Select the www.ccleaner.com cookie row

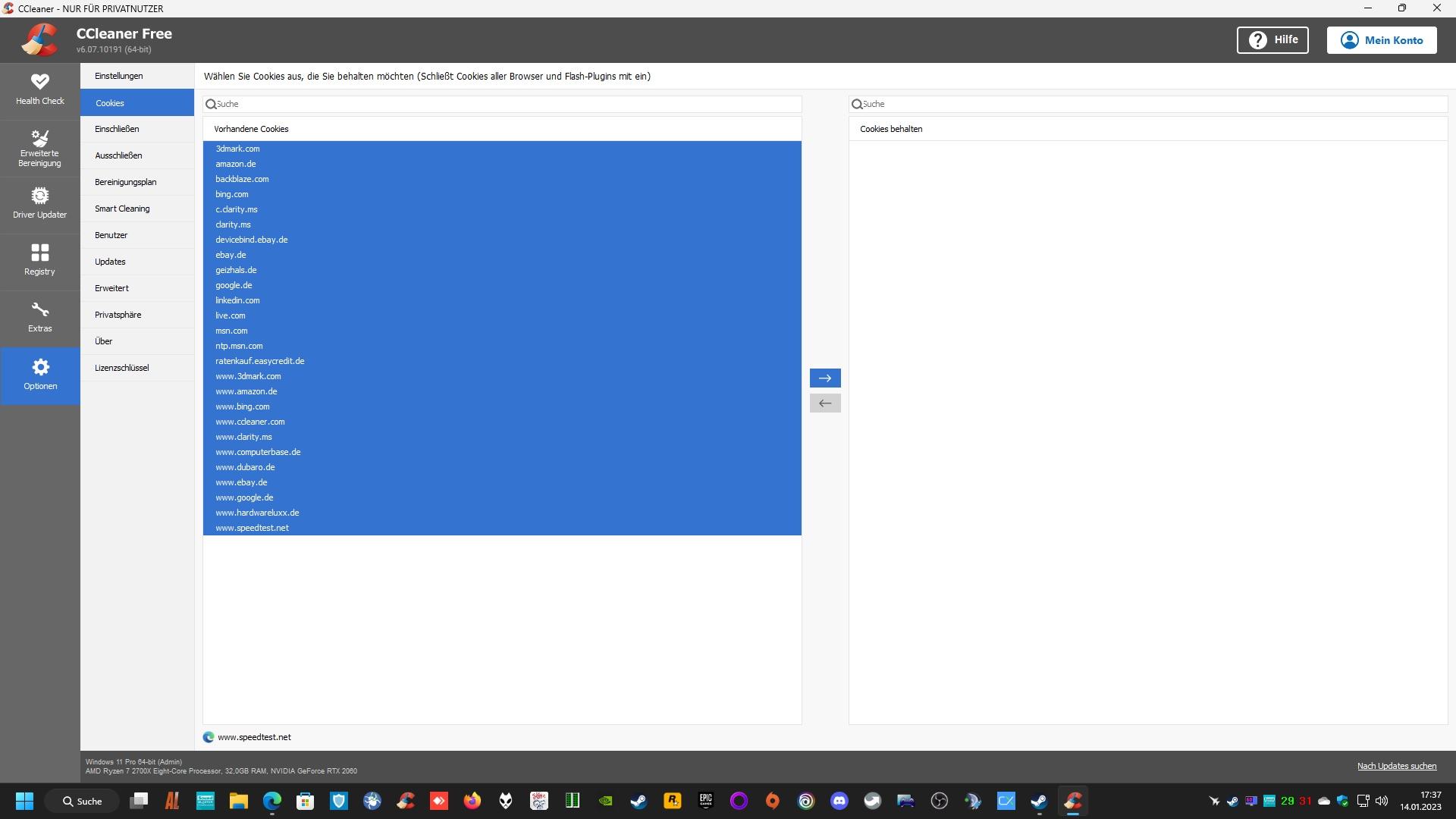tap(502, 422)
